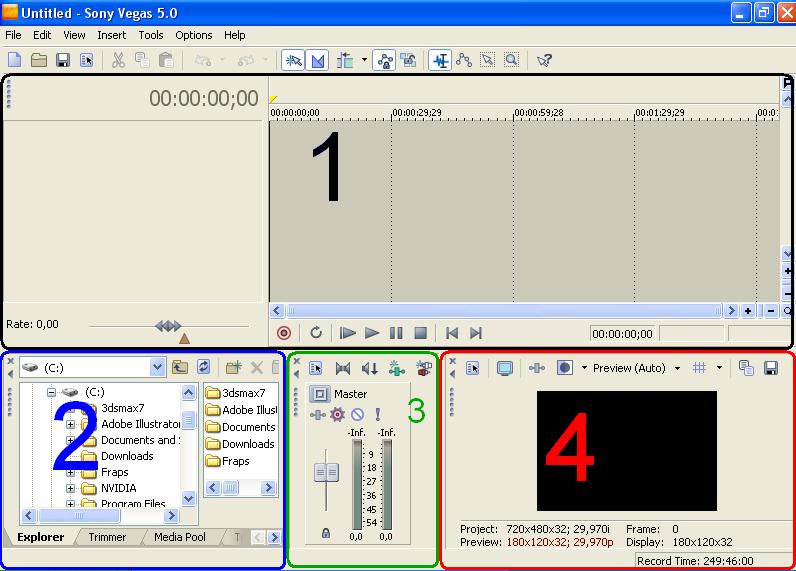Mute the Master bus
This screenshot has width=796, height=571.
click(357, 415)
